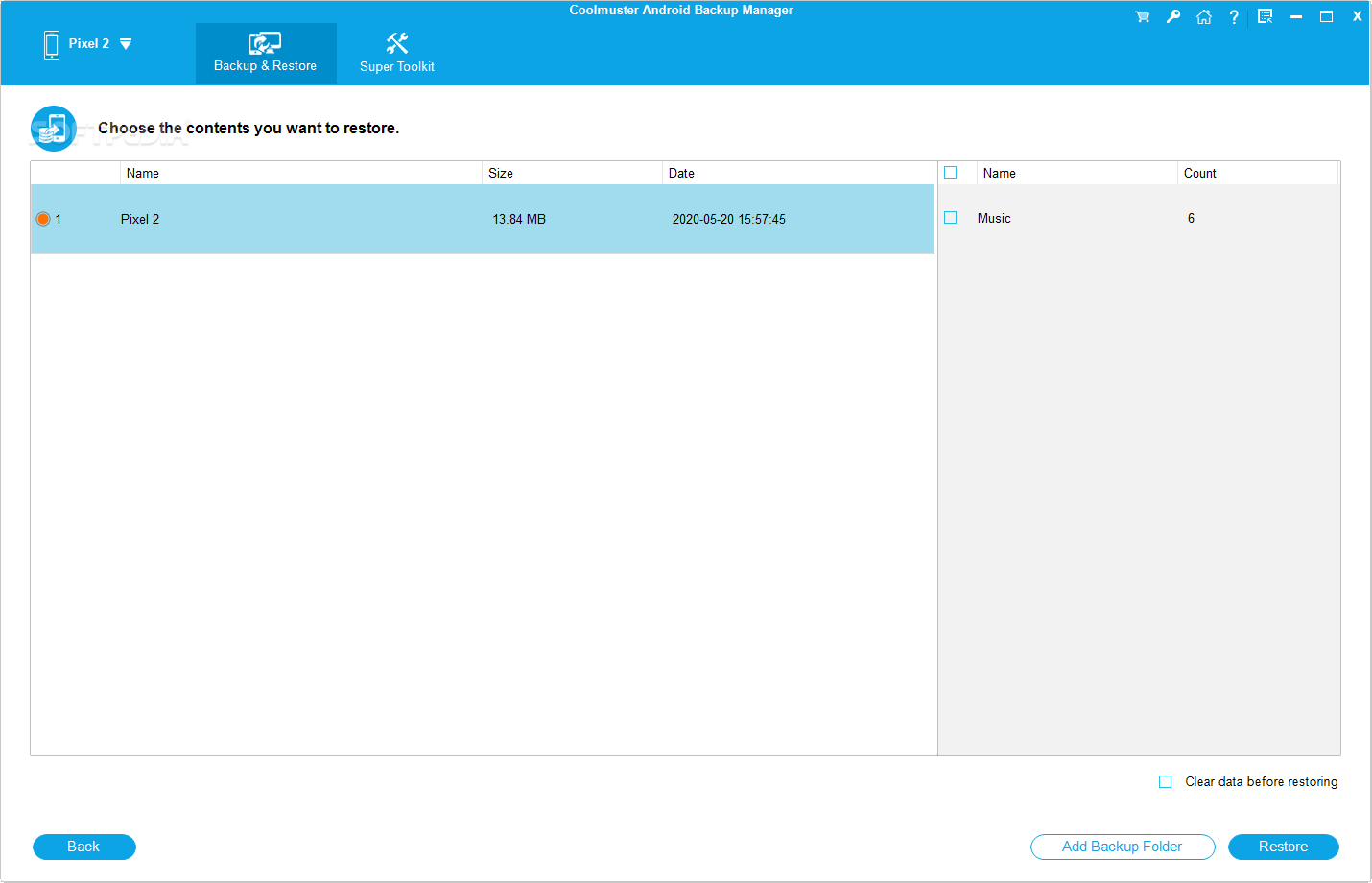Click the Music count value 6
The image size is (1372, 883).
pos(1192,218)
